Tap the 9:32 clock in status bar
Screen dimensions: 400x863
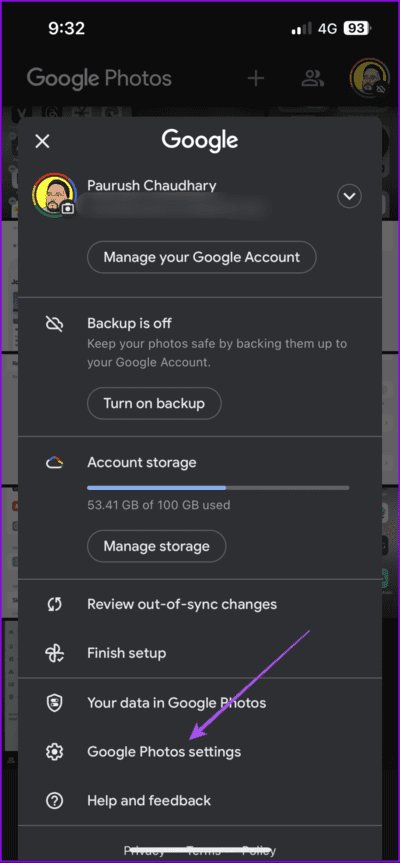pyautogui.click(x=67, y=29)
